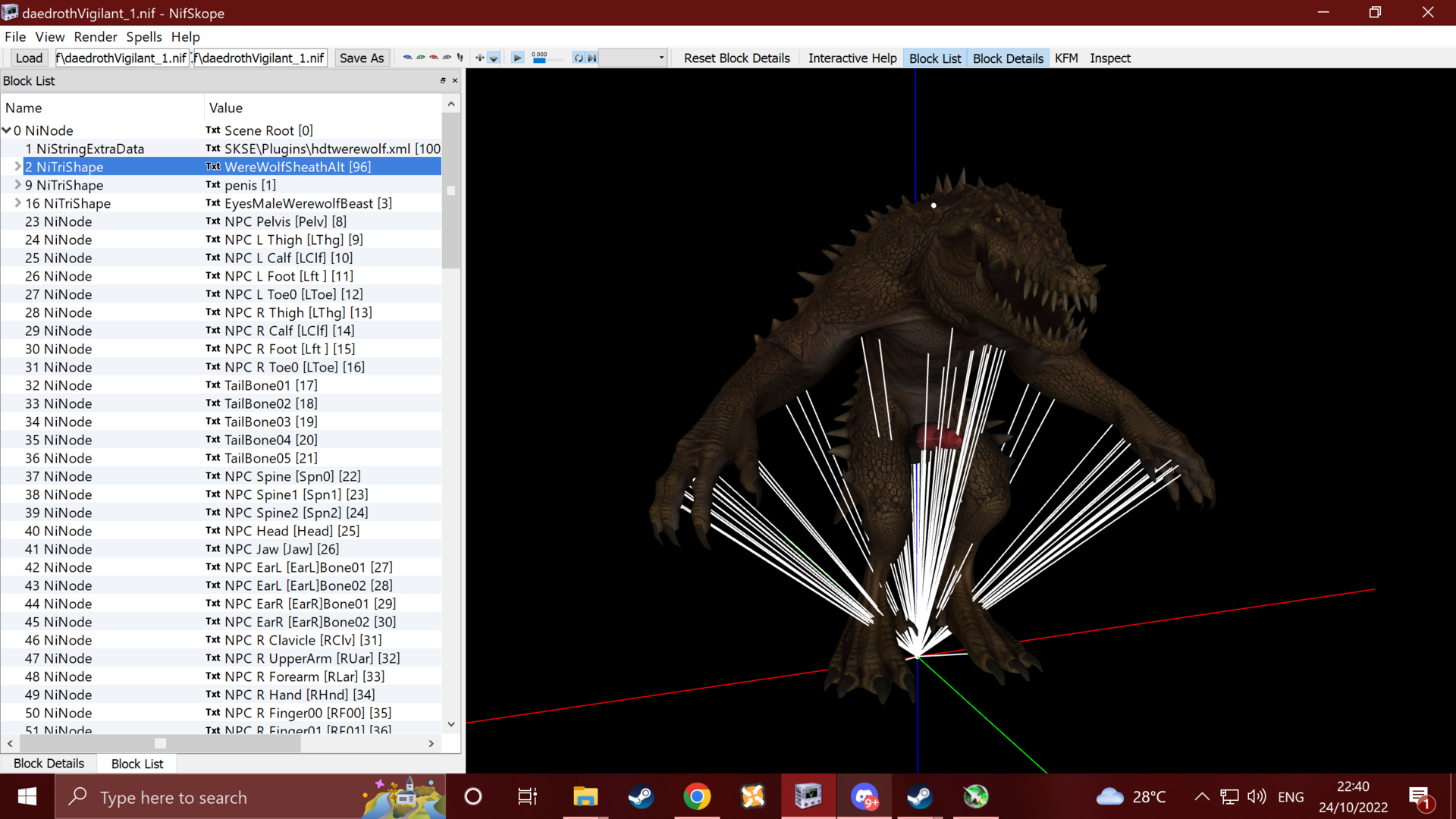The height and width of the screenshot is (819, 1456).
Task: Click Txt icon beside EyesMaleWerewolfBeast
Action: click(x=213, y=203)
